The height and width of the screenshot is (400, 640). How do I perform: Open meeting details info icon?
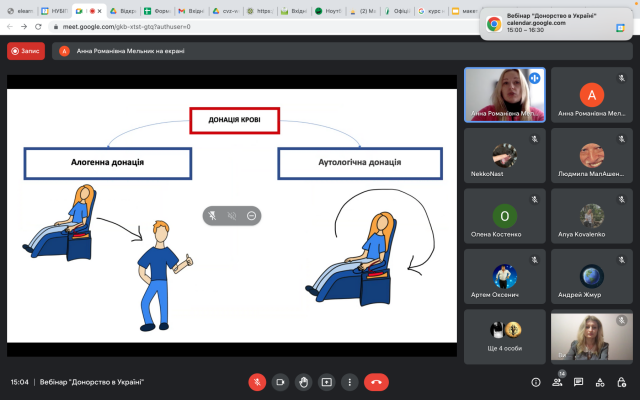(534, 382)
